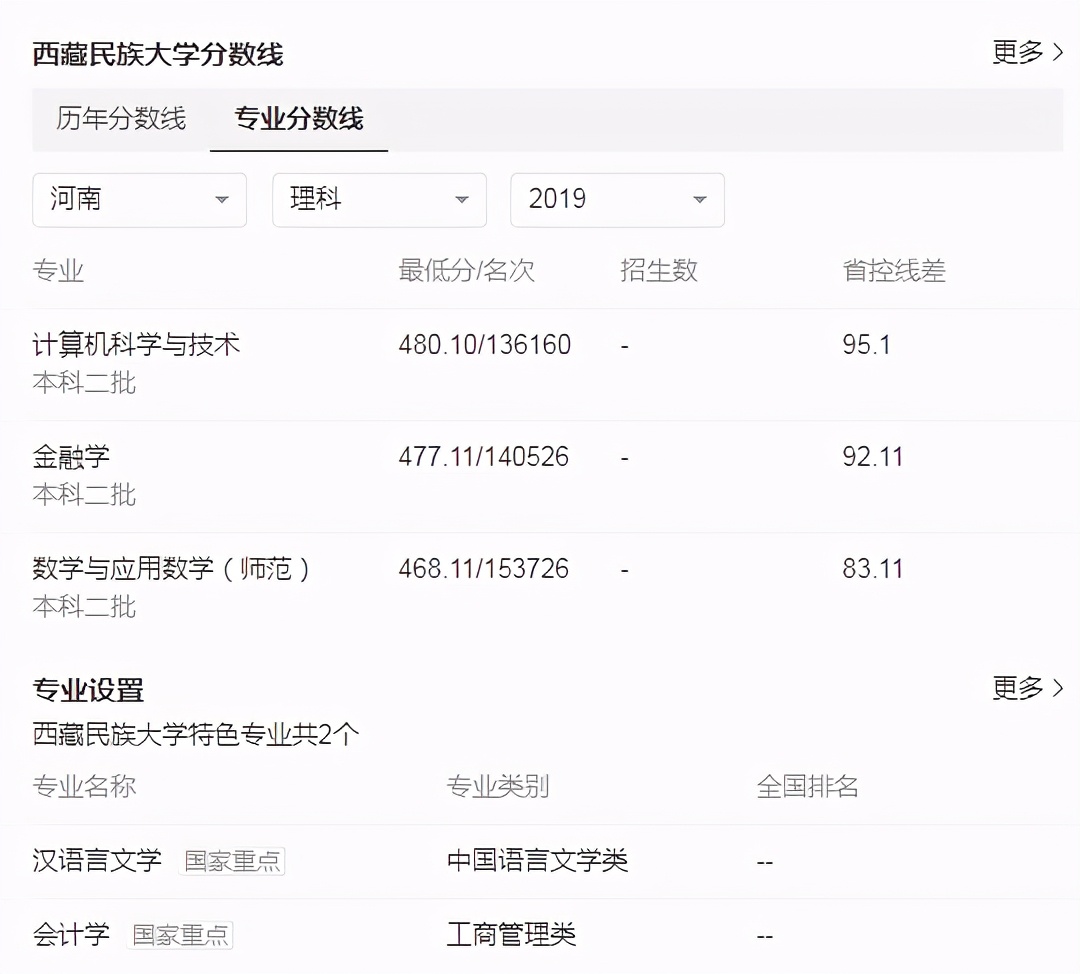The image size is (1080, 974).
Task: Click the arrow icon in the 理科 selector
Action: coord(462,200)
